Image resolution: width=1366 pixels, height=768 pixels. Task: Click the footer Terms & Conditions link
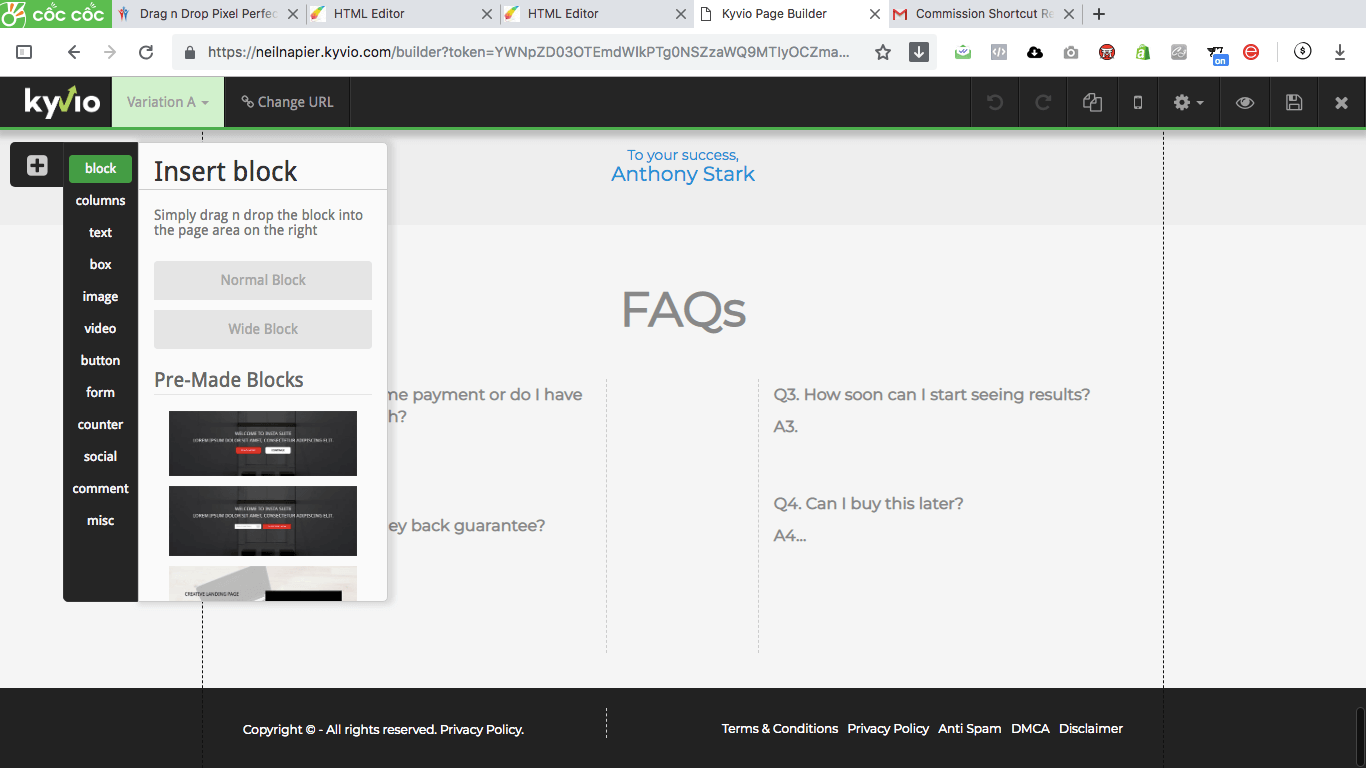tap(780, 728)
